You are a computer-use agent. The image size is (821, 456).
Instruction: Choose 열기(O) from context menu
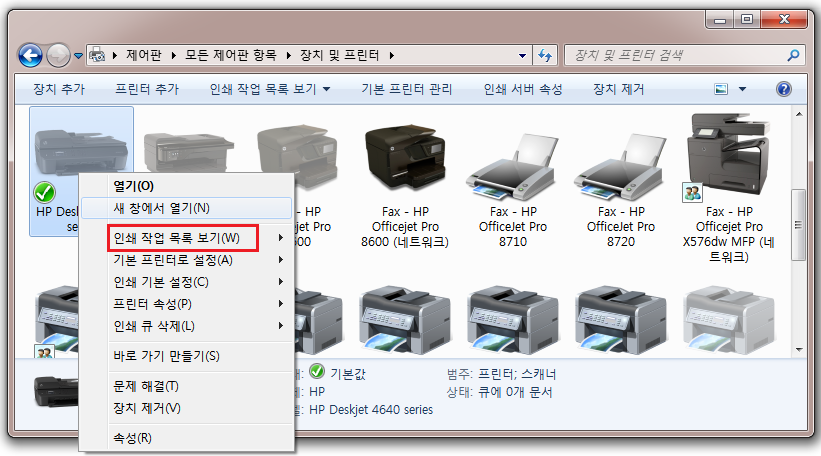point(186,186)
